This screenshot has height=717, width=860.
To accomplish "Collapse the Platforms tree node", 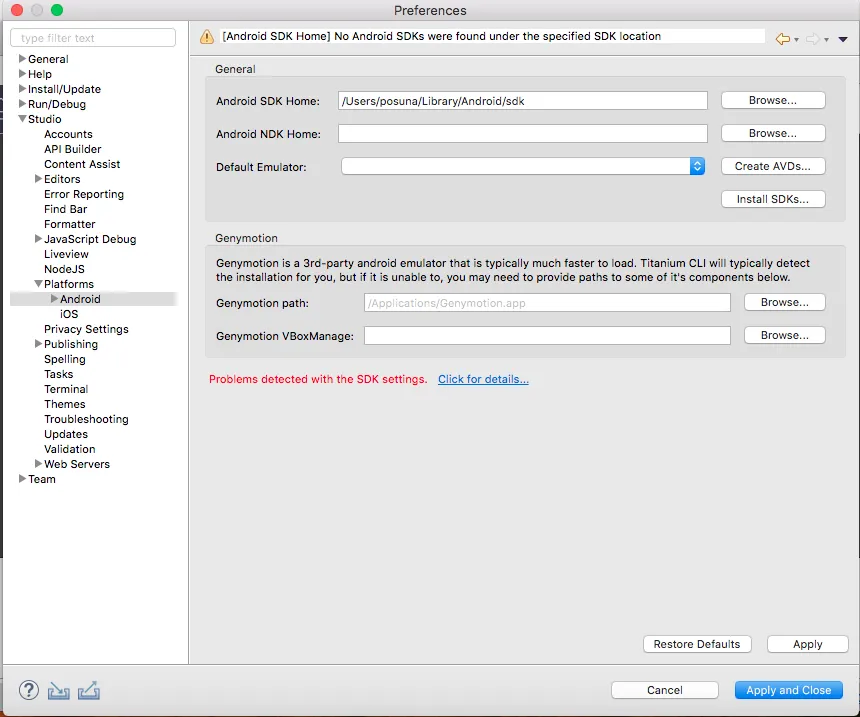I will click(38, 284).
